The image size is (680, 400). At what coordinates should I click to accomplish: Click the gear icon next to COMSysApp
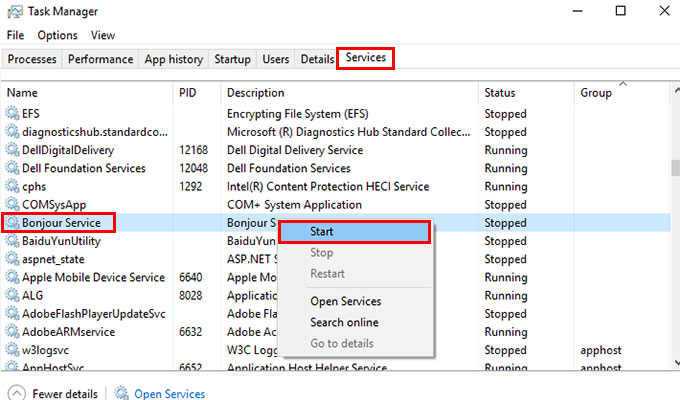tap(13, 205)
